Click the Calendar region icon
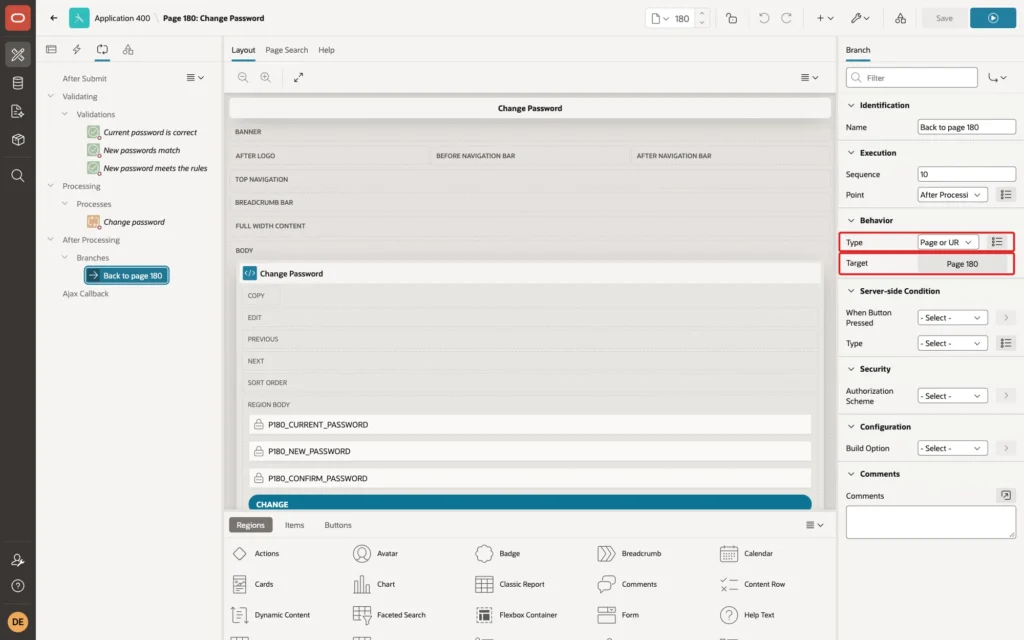 click(x=729, y=553)
